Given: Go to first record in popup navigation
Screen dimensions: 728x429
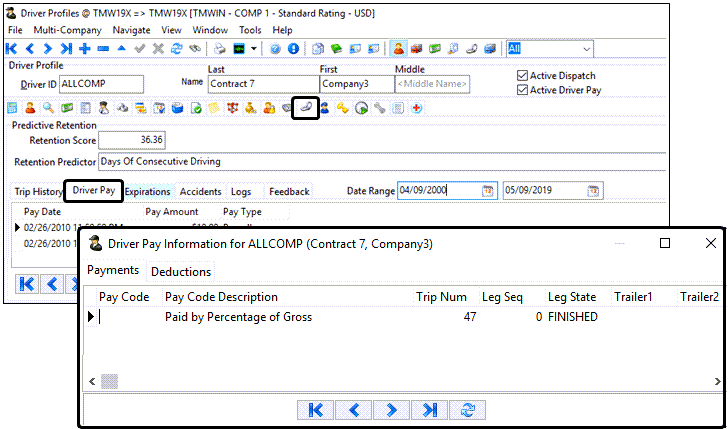Looking at the screenshot, I should 316,409.
